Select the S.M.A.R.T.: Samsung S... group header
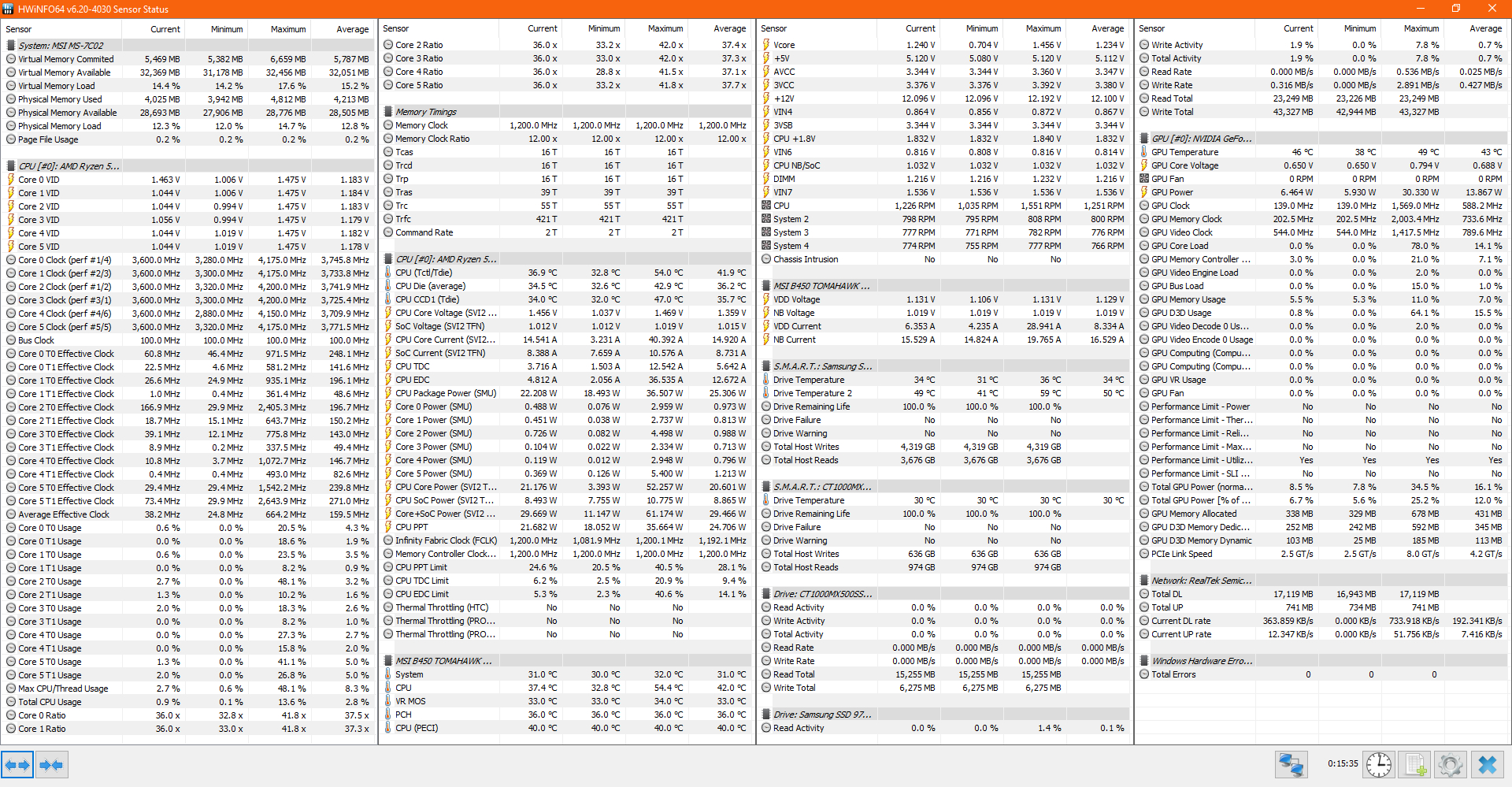The width and height of the screenshot is (1512, 787). (x=943, y=366)
